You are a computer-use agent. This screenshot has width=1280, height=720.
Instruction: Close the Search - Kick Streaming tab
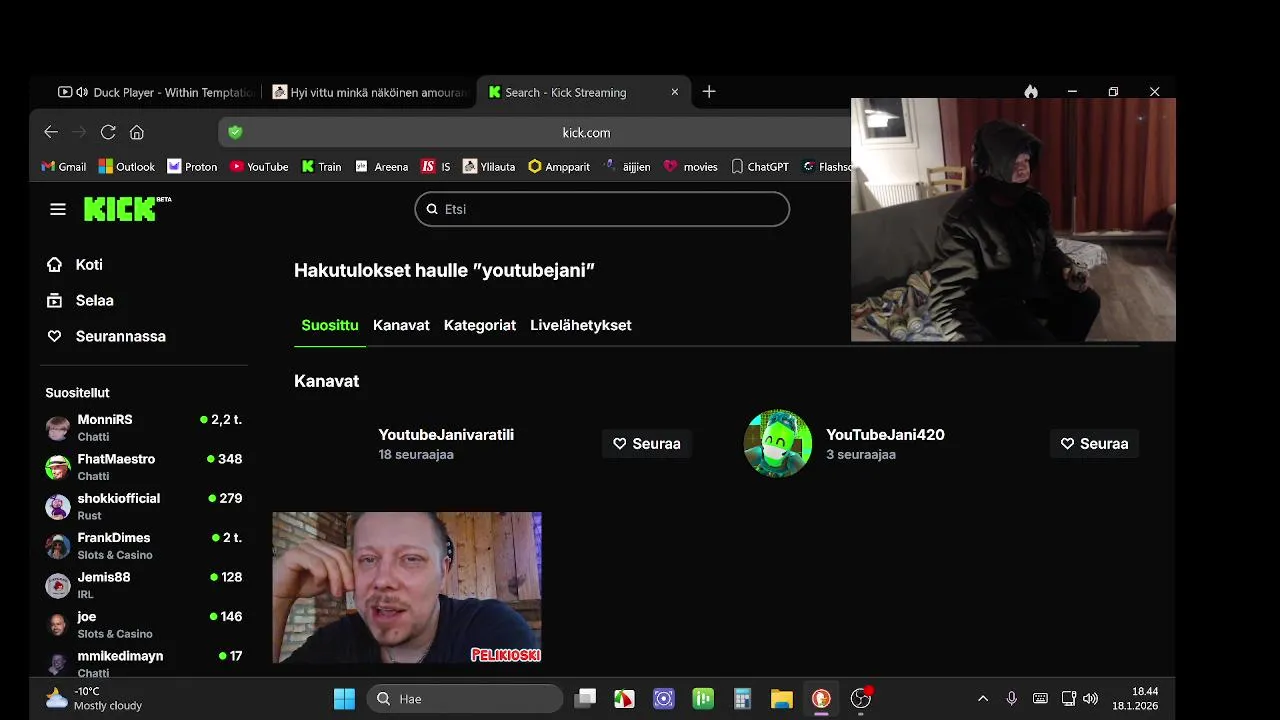(x=674, y=92)
